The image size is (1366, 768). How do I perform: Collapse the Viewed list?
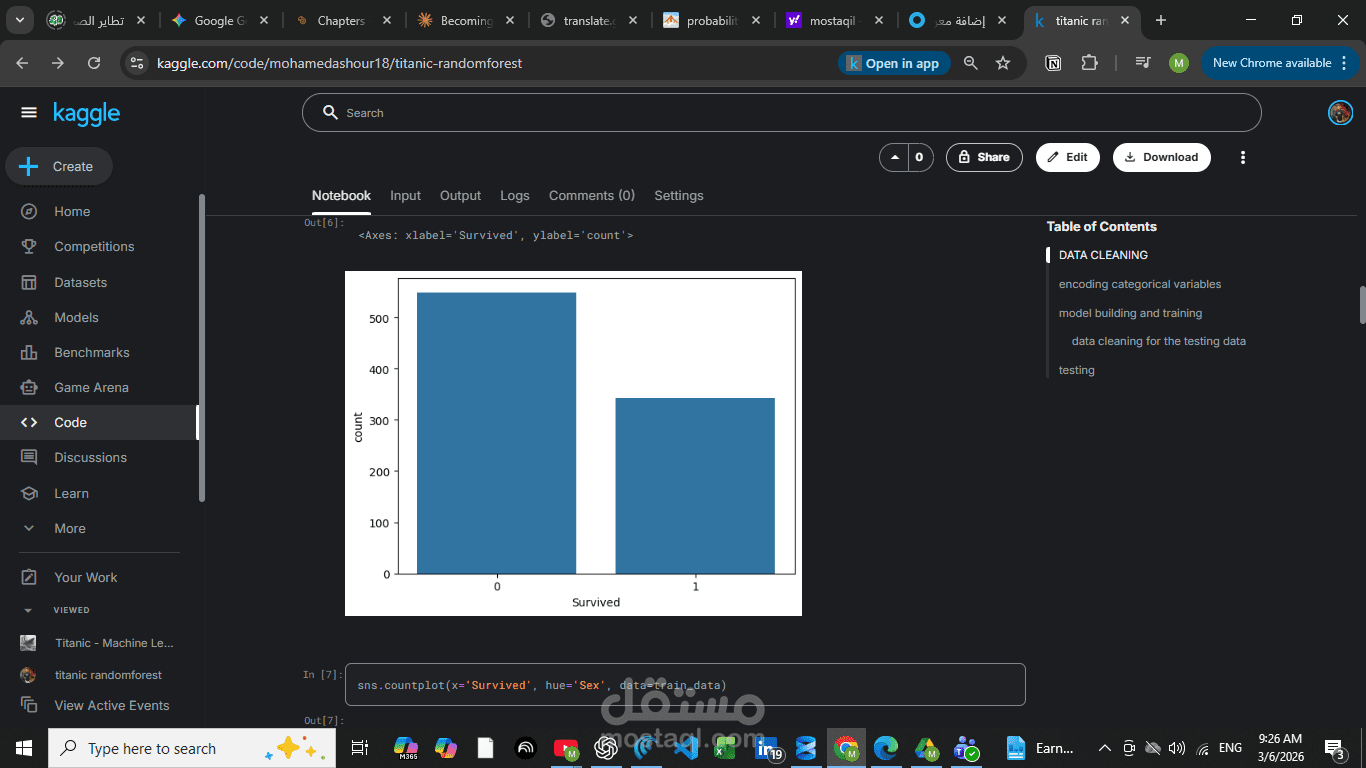coord(28,610)
